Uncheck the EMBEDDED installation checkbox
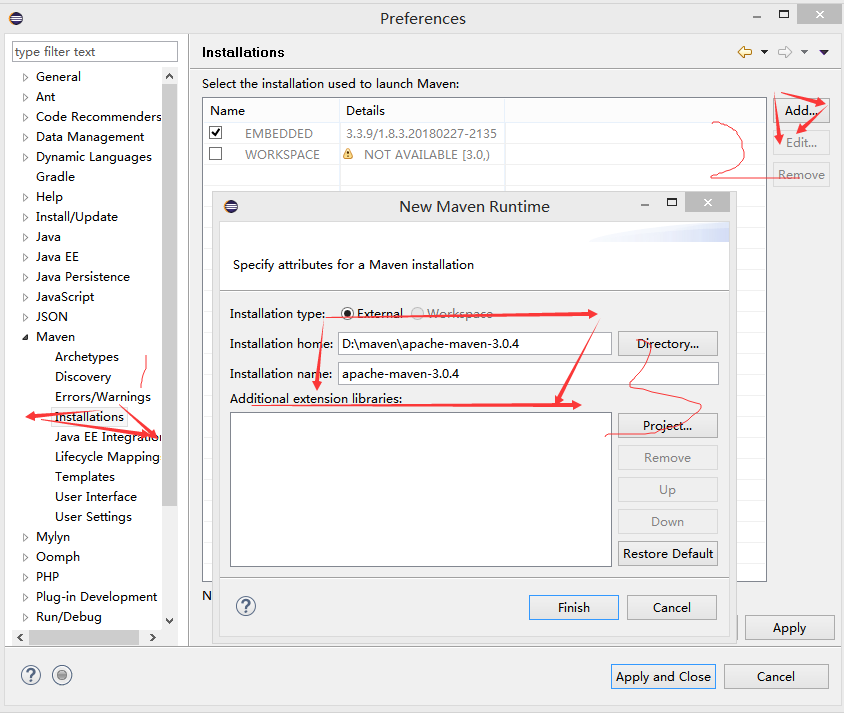Screen dimensions: 844x713 216,132
